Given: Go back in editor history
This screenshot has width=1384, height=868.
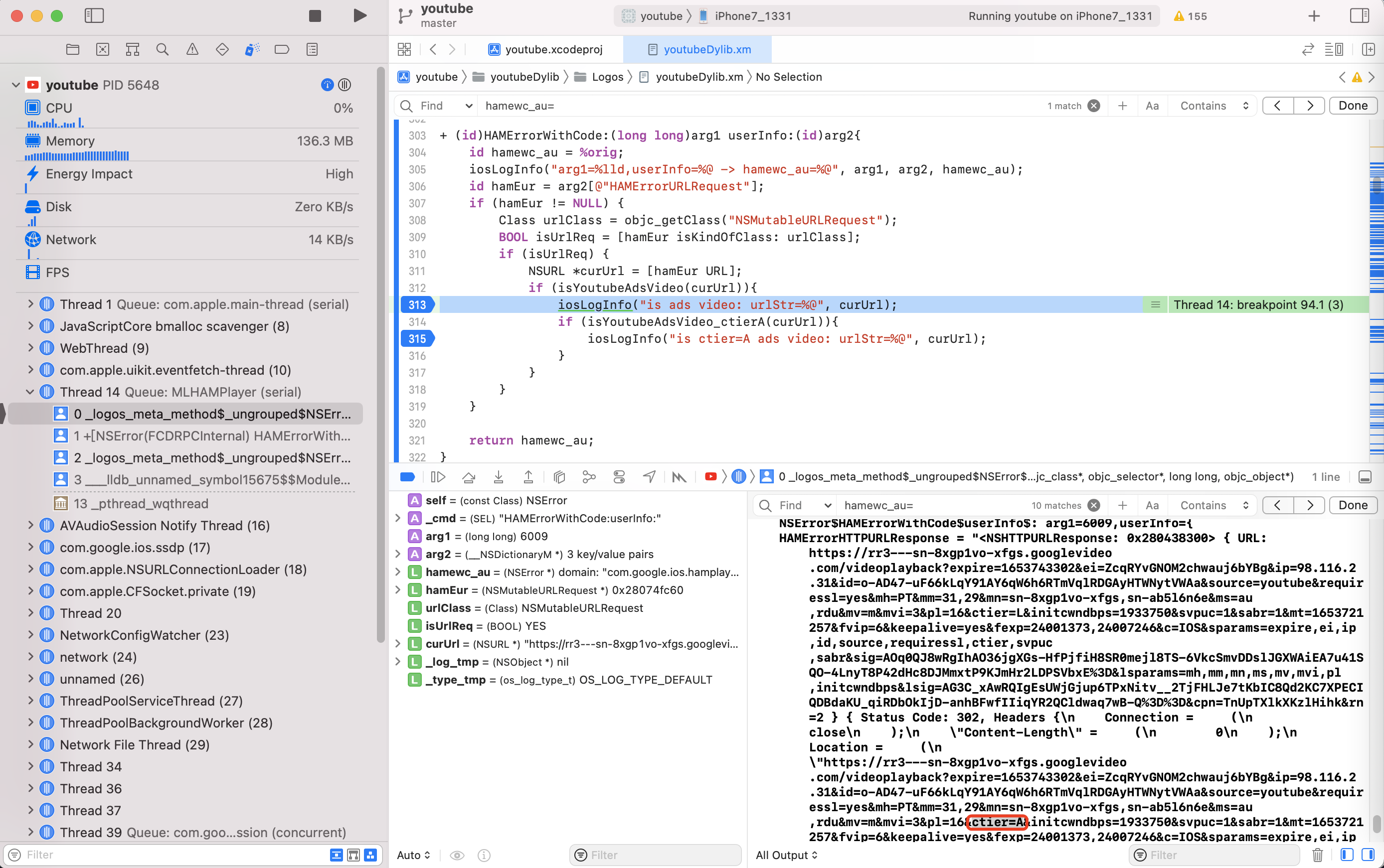Looking at the screenshot, I should 433,49.
